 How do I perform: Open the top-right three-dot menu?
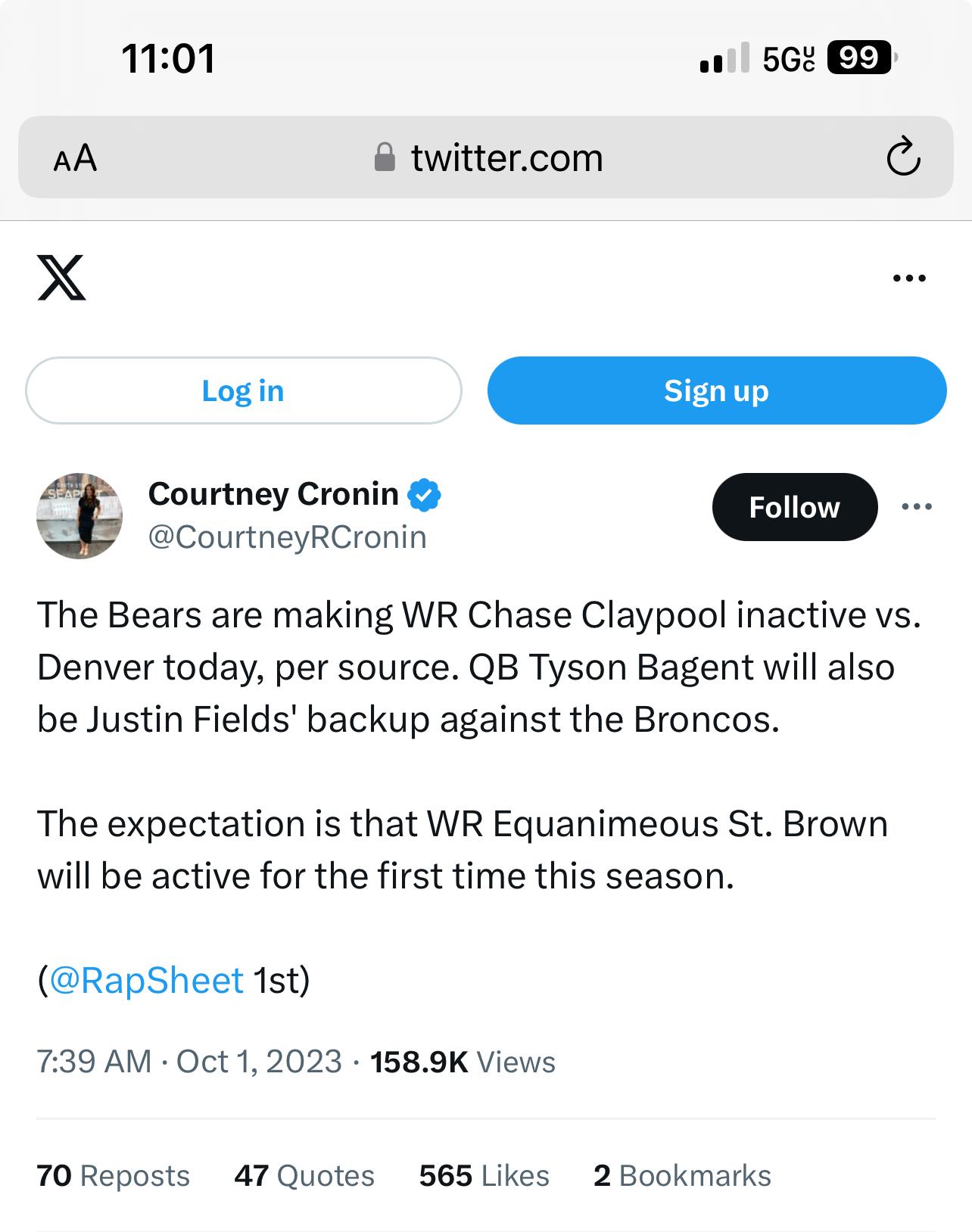point(909,278)
